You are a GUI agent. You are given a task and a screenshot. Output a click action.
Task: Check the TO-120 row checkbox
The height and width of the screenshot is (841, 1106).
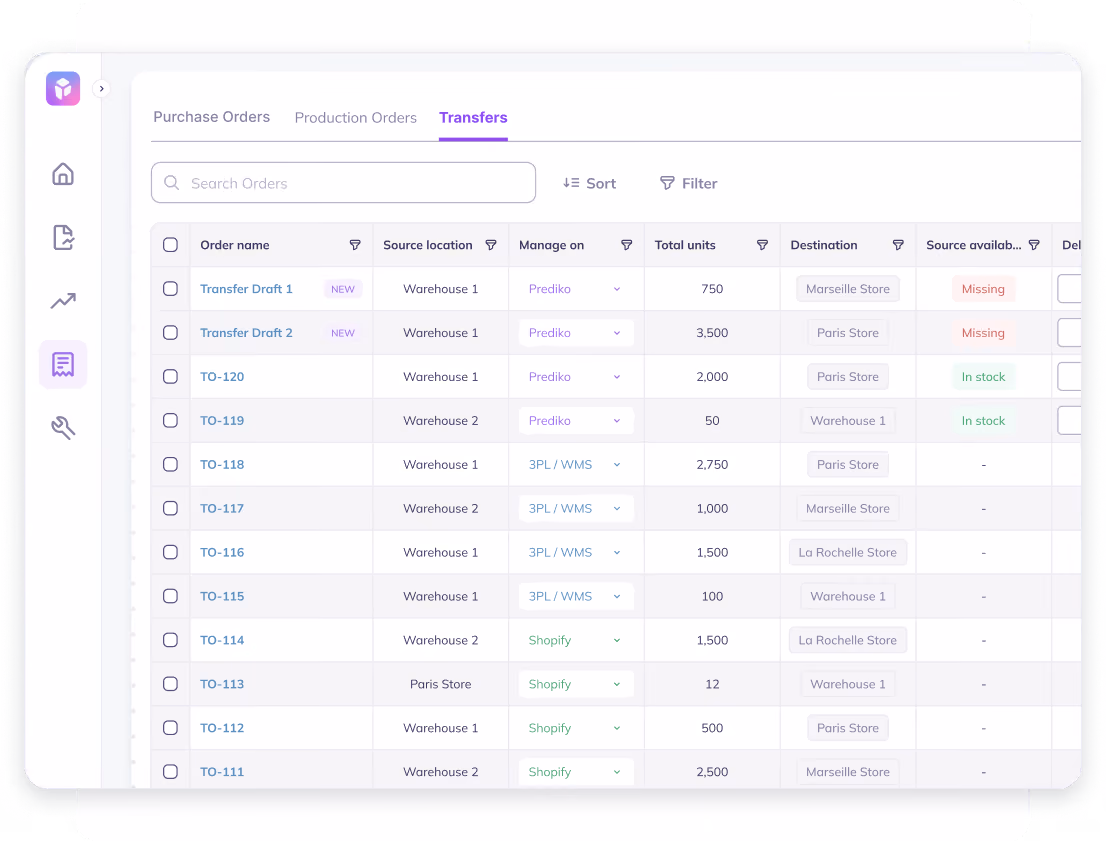(x=170, y=377)
